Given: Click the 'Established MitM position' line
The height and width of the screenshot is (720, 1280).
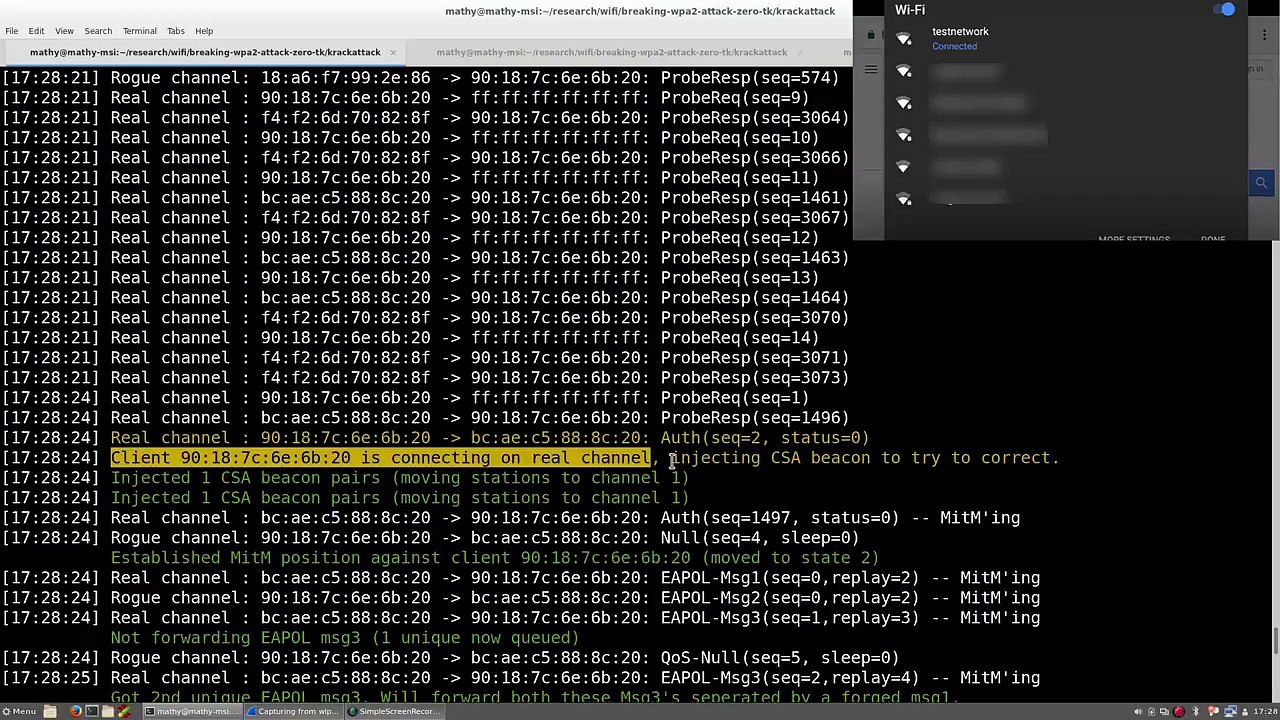Looking at the screenshot, I should click(x=495, y=558).
